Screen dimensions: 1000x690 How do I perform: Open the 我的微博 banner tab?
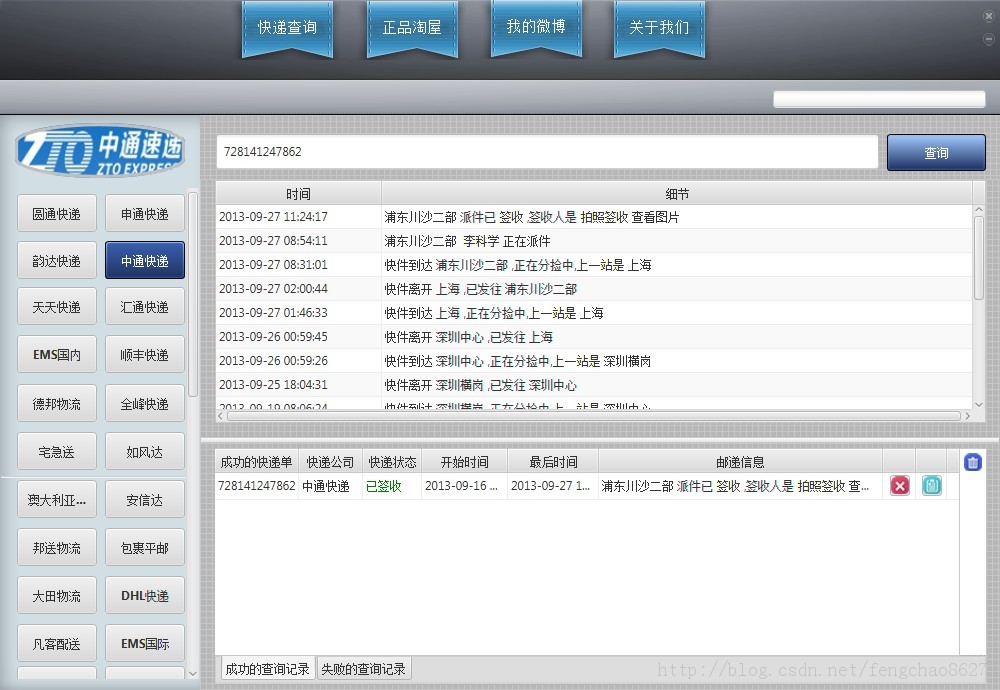536,27
